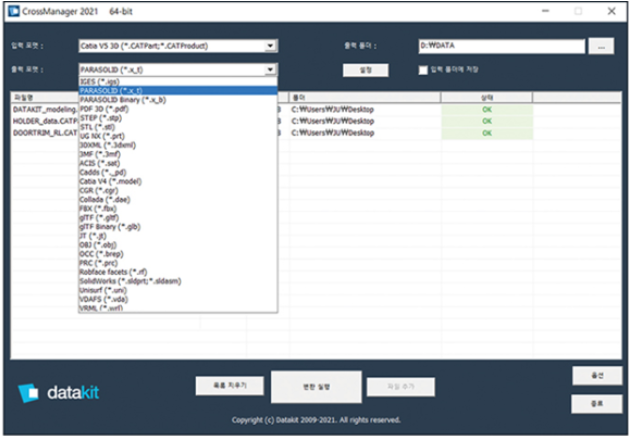Screen dimensions: 629x436
Task: Open the options button at bottom right
Action: (x=597, y=376)
